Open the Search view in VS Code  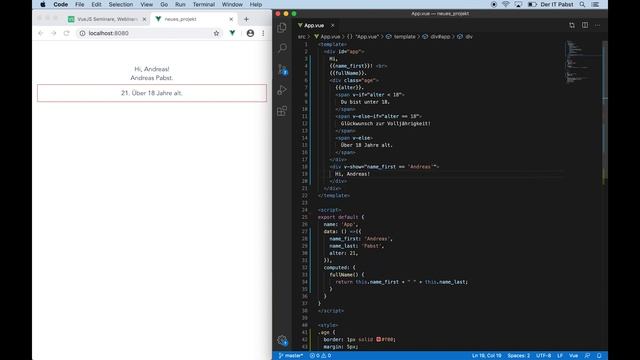[x=282, y=48]
